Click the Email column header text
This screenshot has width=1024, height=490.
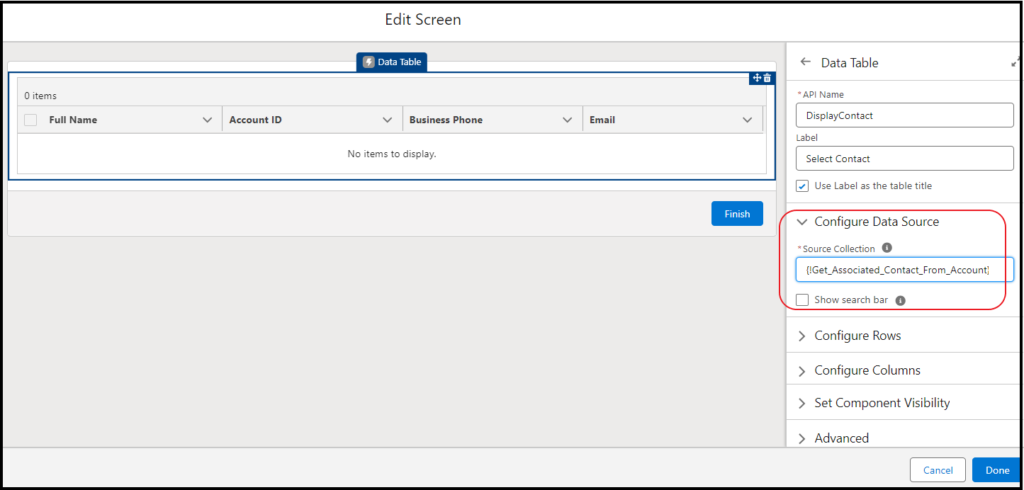[x=602, y=120]
